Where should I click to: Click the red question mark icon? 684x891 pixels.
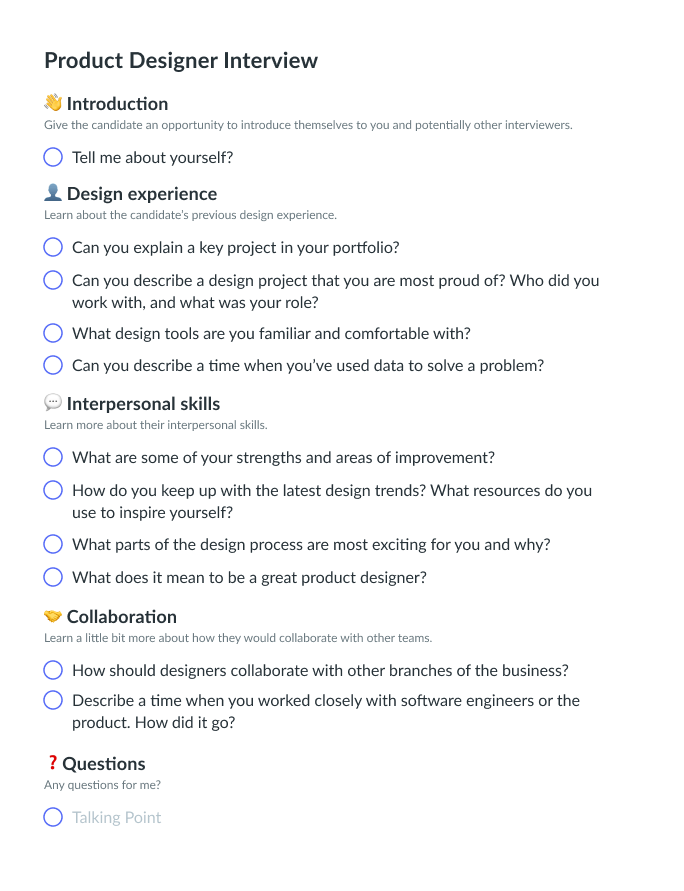[53, 763]
